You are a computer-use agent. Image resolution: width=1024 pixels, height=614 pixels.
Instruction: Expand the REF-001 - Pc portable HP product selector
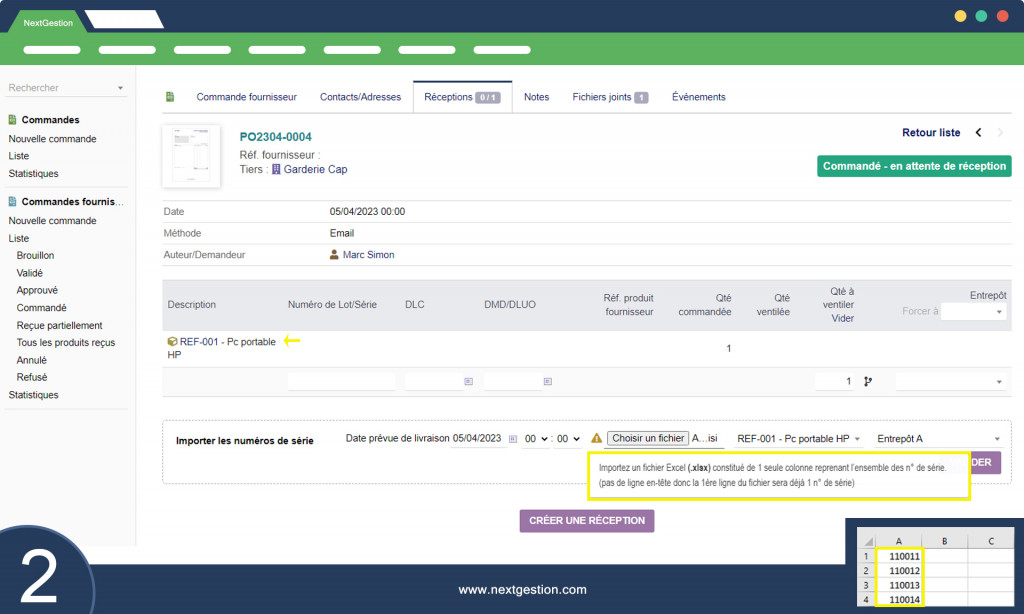798,439
